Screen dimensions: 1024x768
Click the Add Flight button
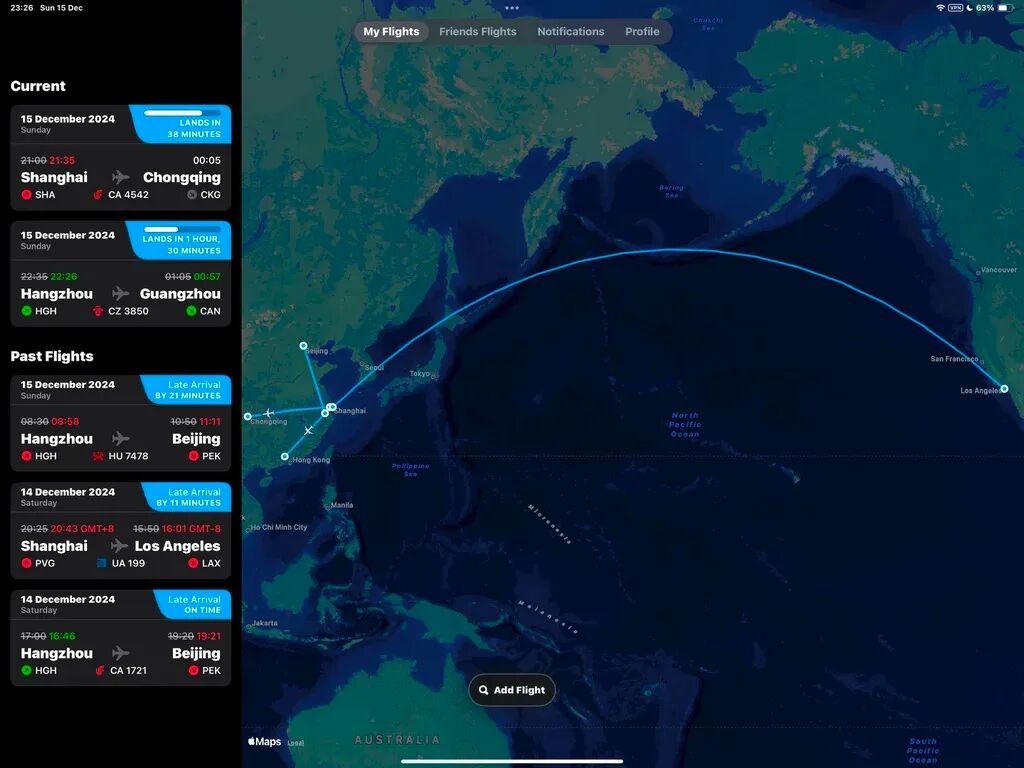tap(512, 690)
